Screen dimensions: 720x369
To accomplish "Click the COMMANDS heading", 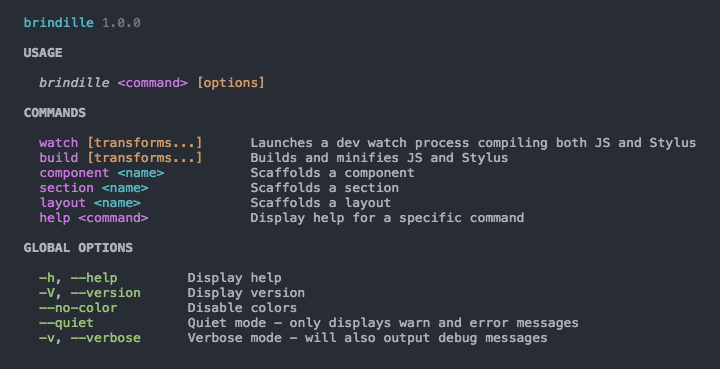I will (55, 113).
